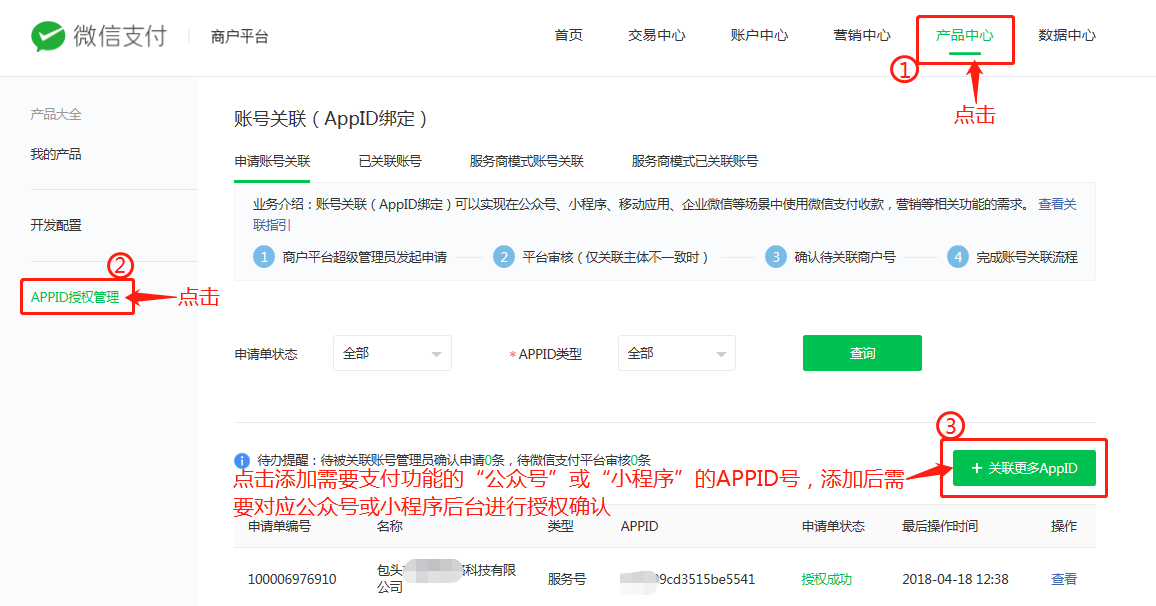1156x606 pixels.
Task: Click the WeChat Pay green logo icon
Action: pyautogui.click(x=48, y=36)
